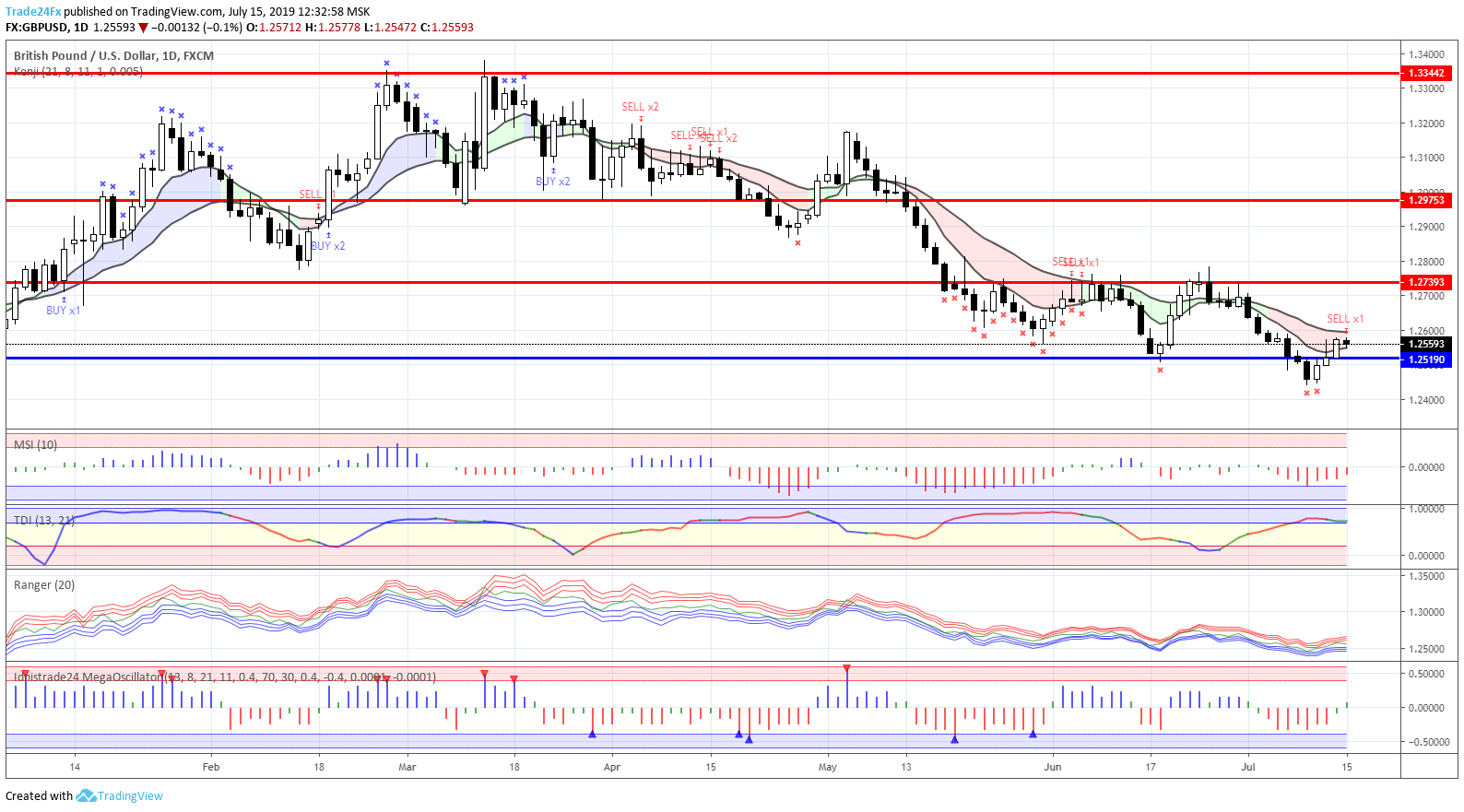
Task: Click the Kenji indicator legend label
Action: pos(78,71)
